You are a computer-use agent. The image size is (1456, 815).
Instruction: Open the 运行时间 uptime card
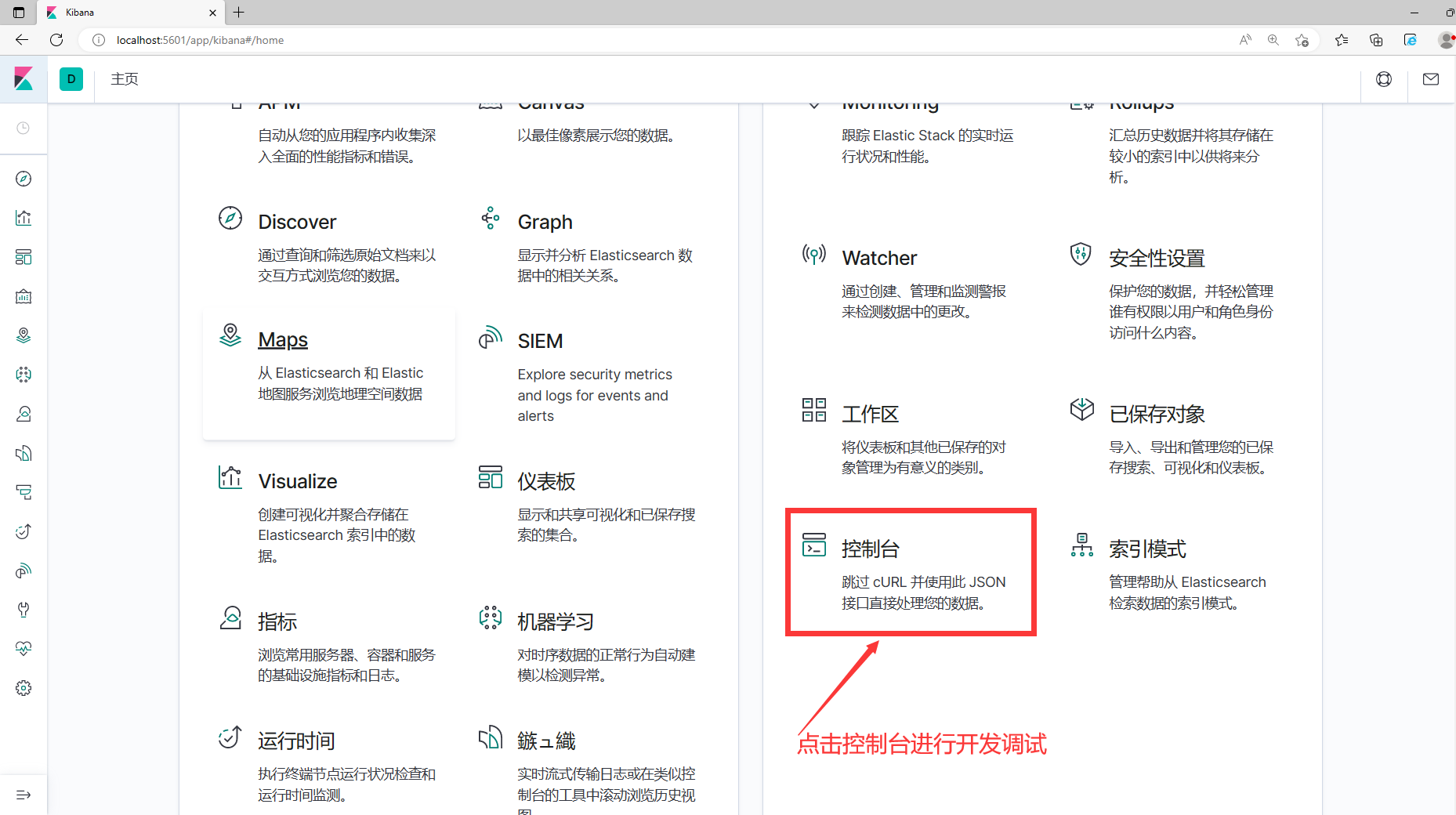pyautogui.click(x=329, y=764)
